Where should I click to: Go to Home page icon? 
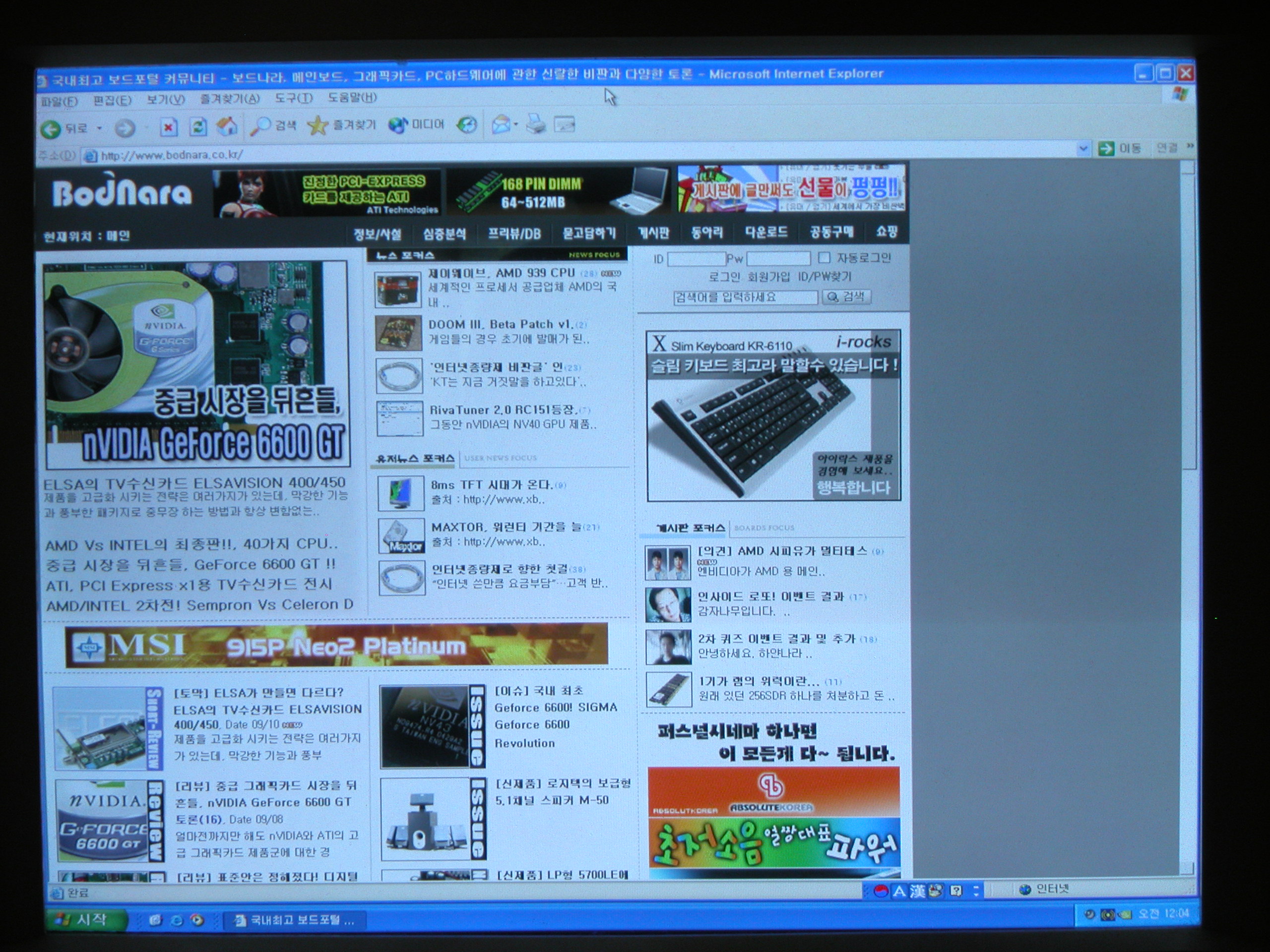227,125
